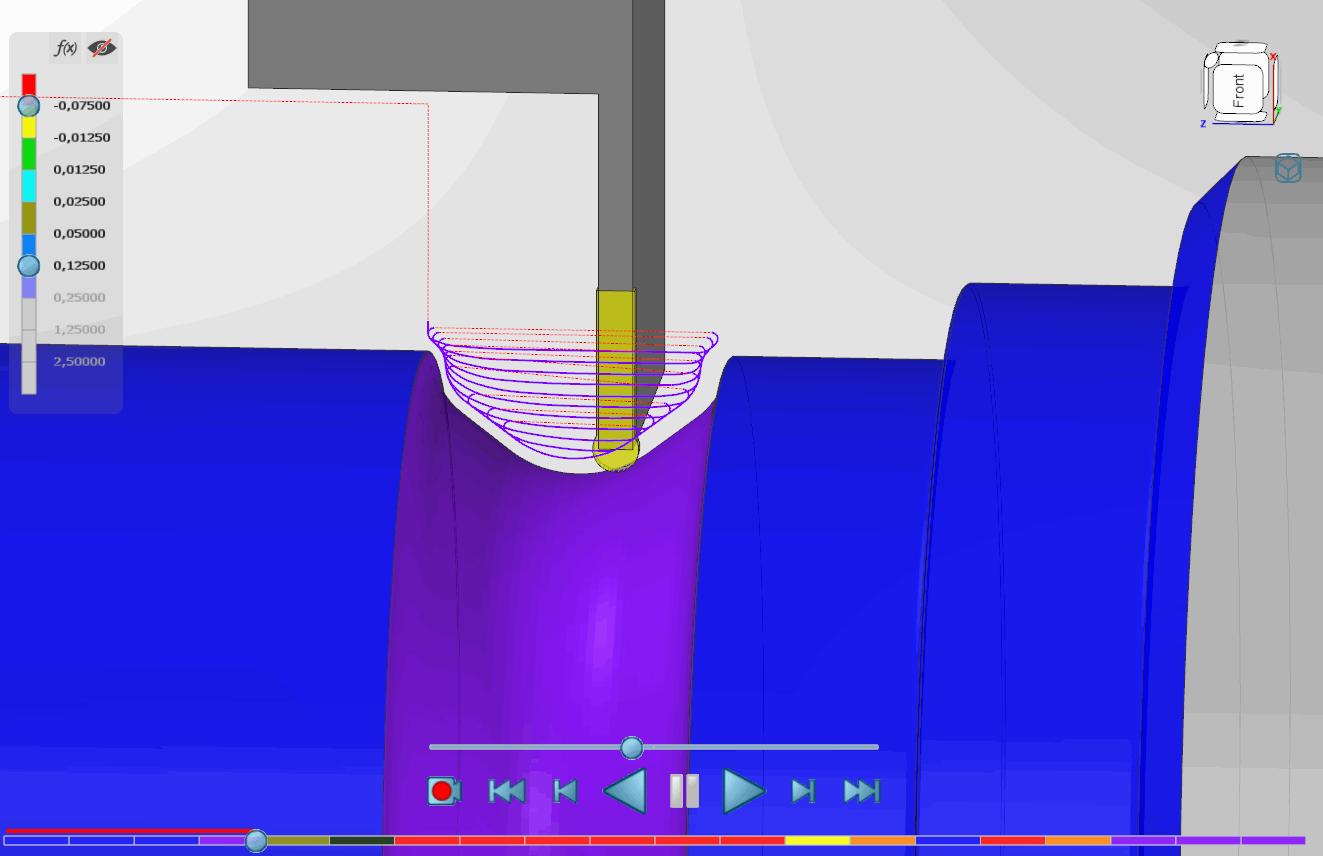Select the red swatch in deviation legend
This screenshot has width=1323, height=856.
[x=29, y=84]
